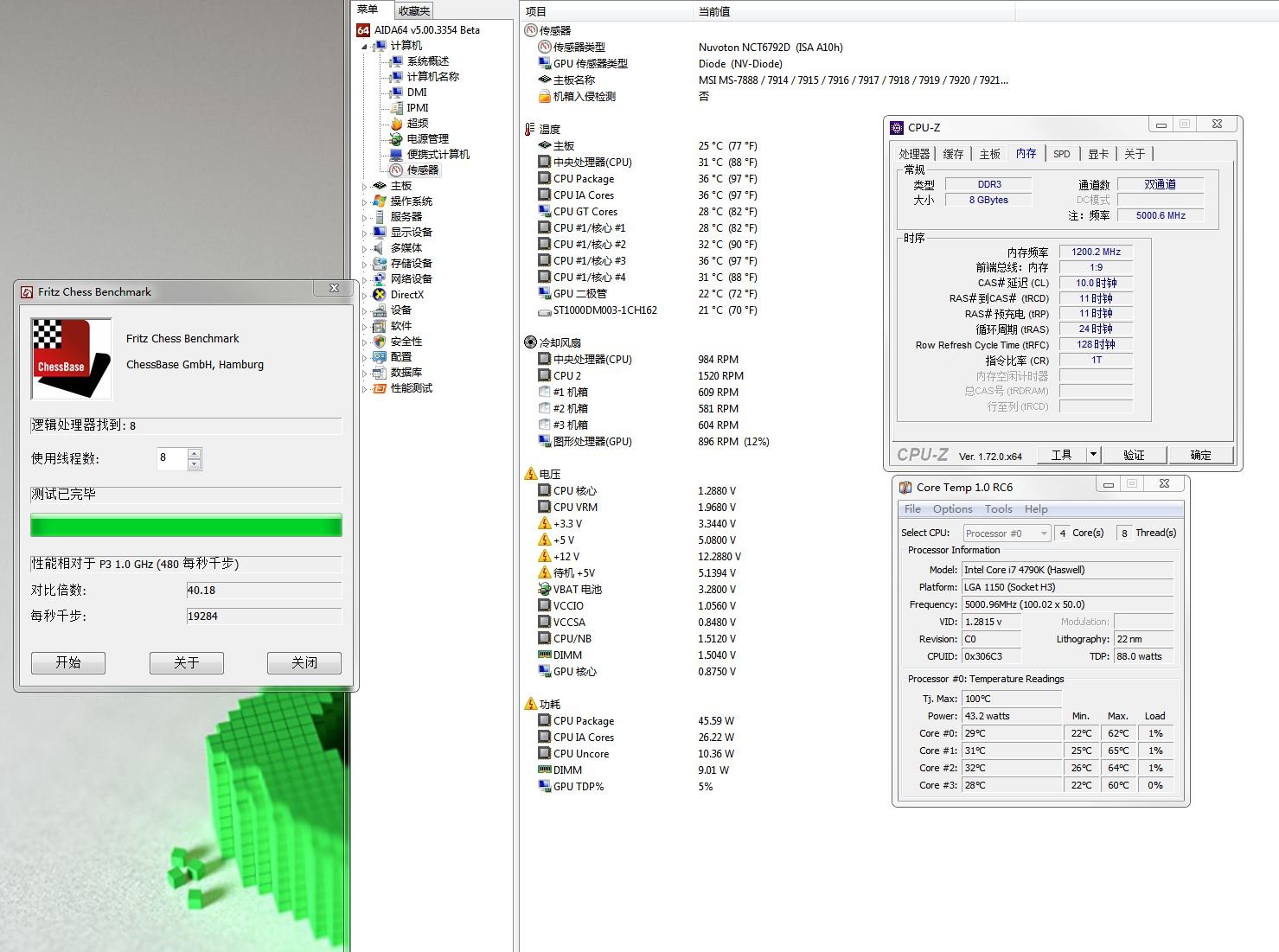Expand the 存储设备 tree node

pyautogui.click(x=365, y=264)
